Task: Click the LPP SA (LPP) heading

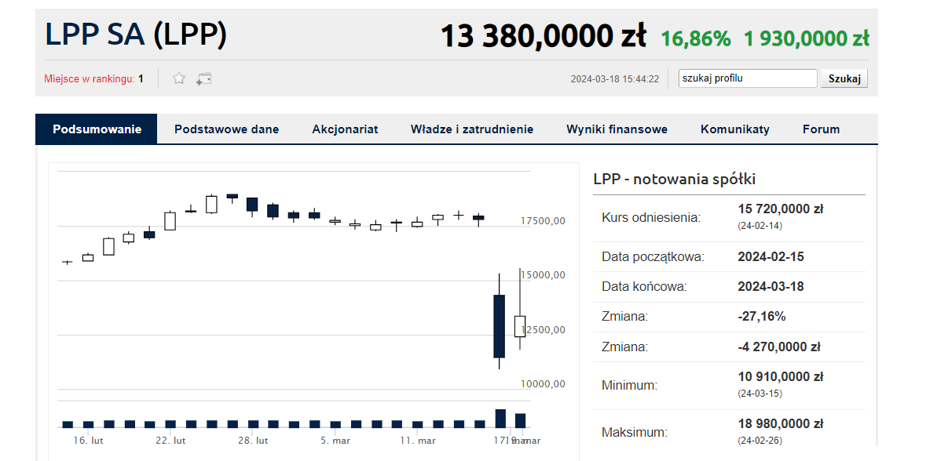Action: tap(135, 35)
